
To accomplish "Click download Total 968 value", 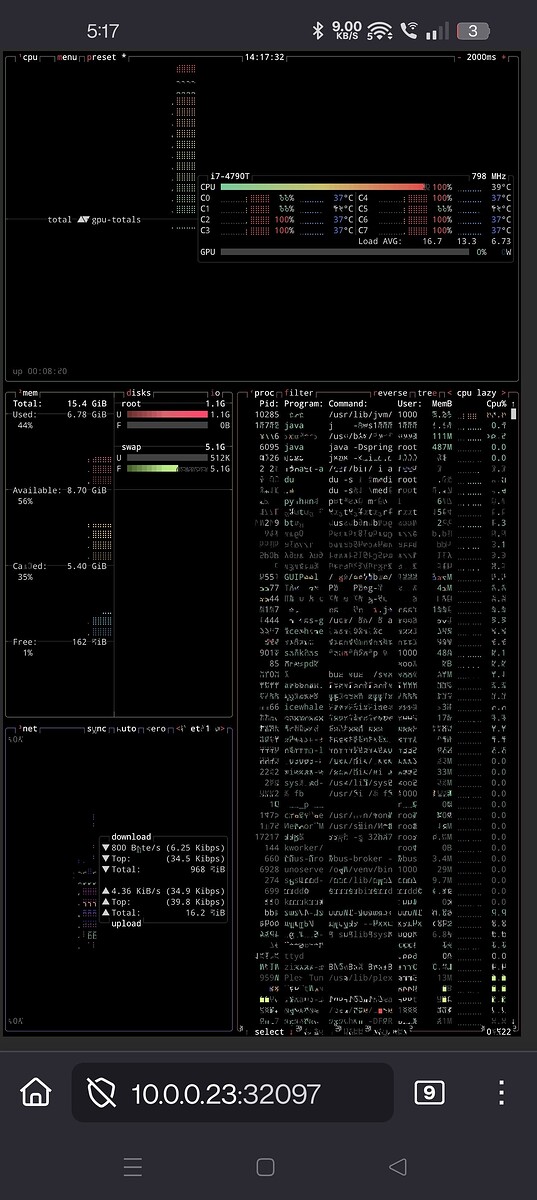I will tap(207, 869).
